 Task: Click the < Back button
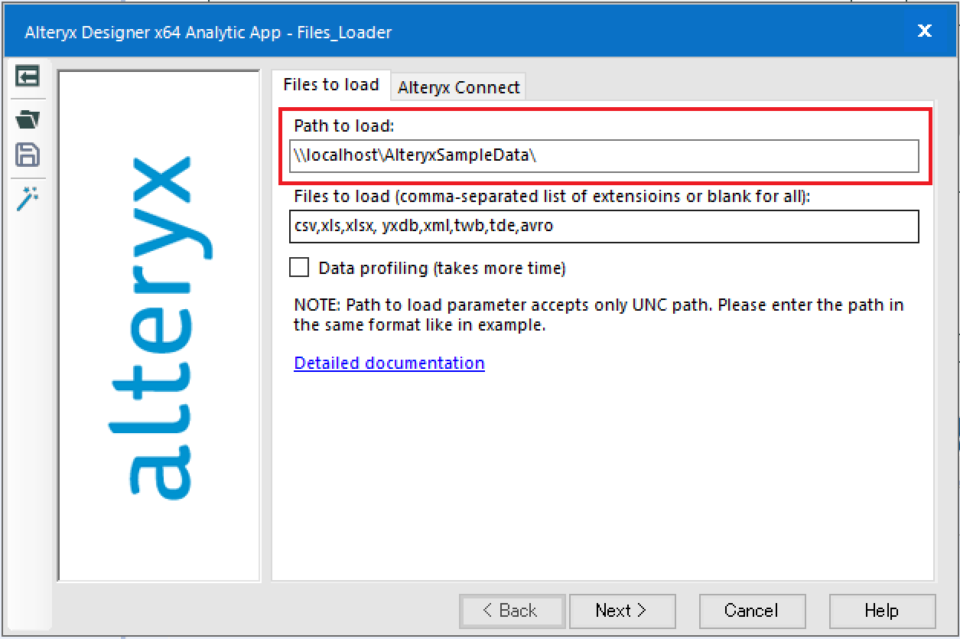[511, 610]
